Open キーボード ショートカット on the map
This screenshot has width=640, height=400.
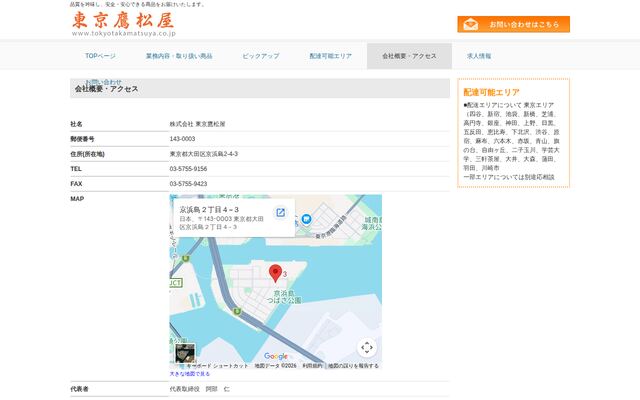coord(217,366)
